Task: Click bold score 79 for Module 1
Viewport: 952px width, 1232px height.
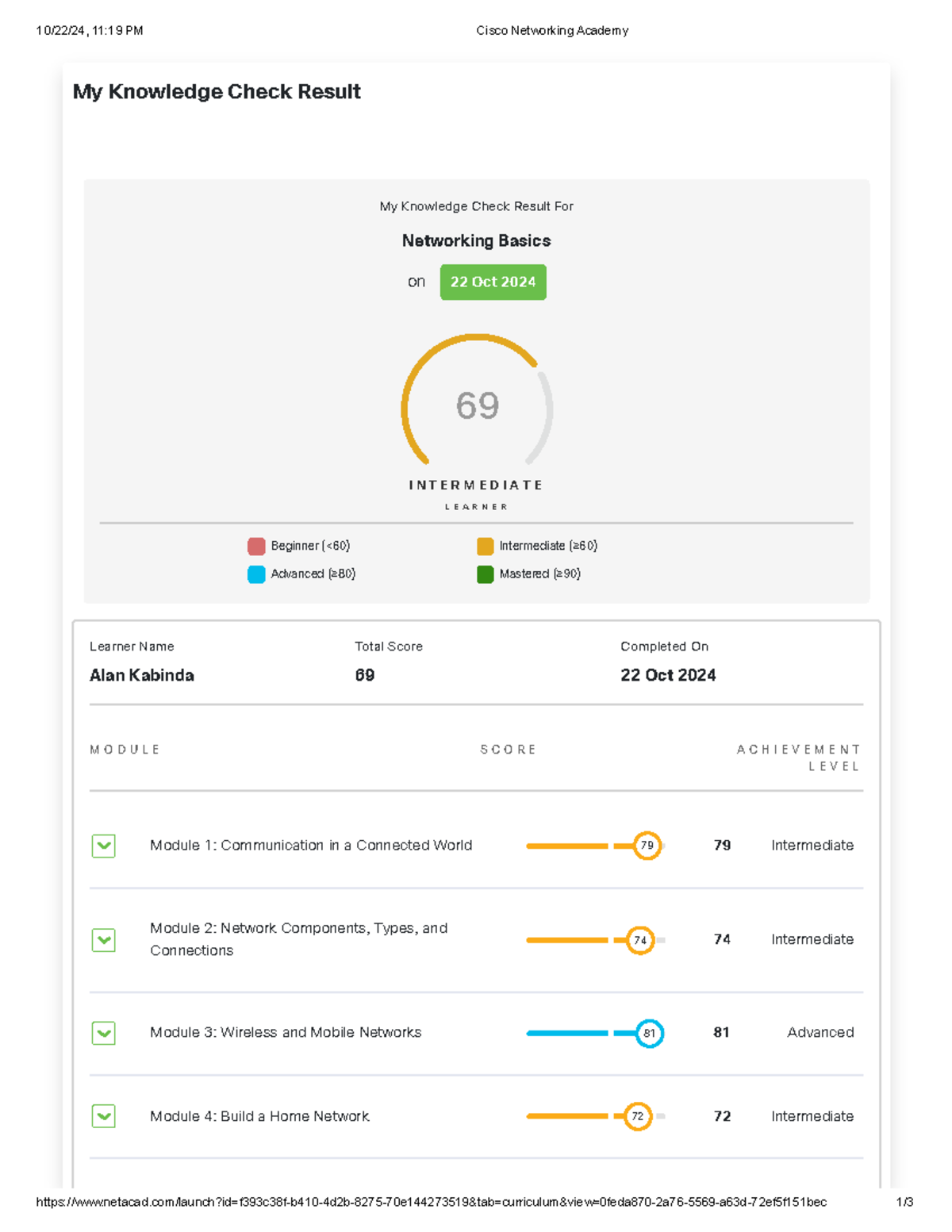Action: (722, 846)
